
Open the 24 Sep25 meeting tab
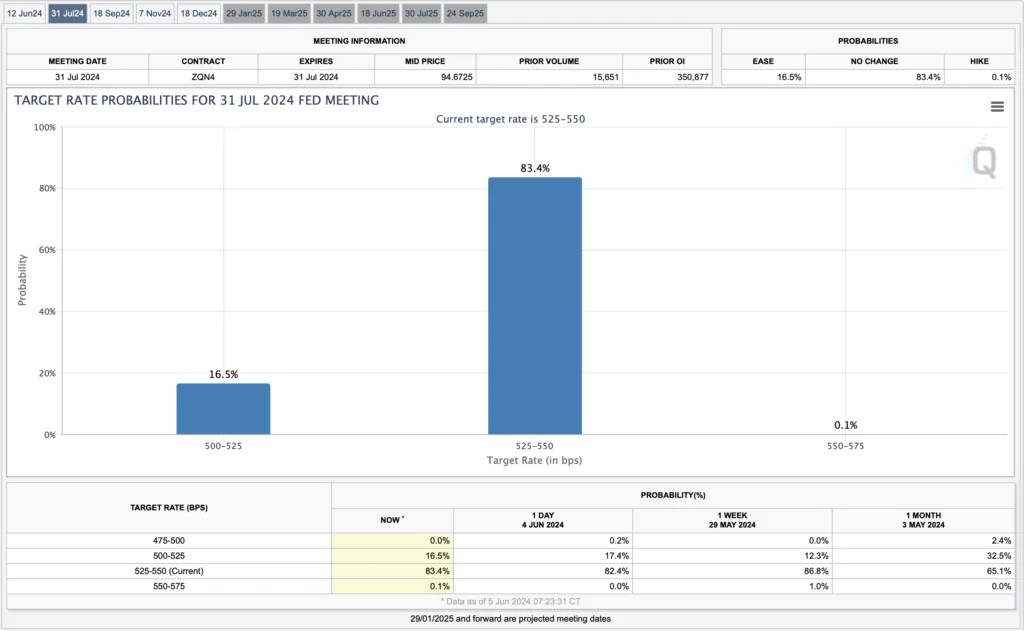pyautogui.click(x=465, y=13)
